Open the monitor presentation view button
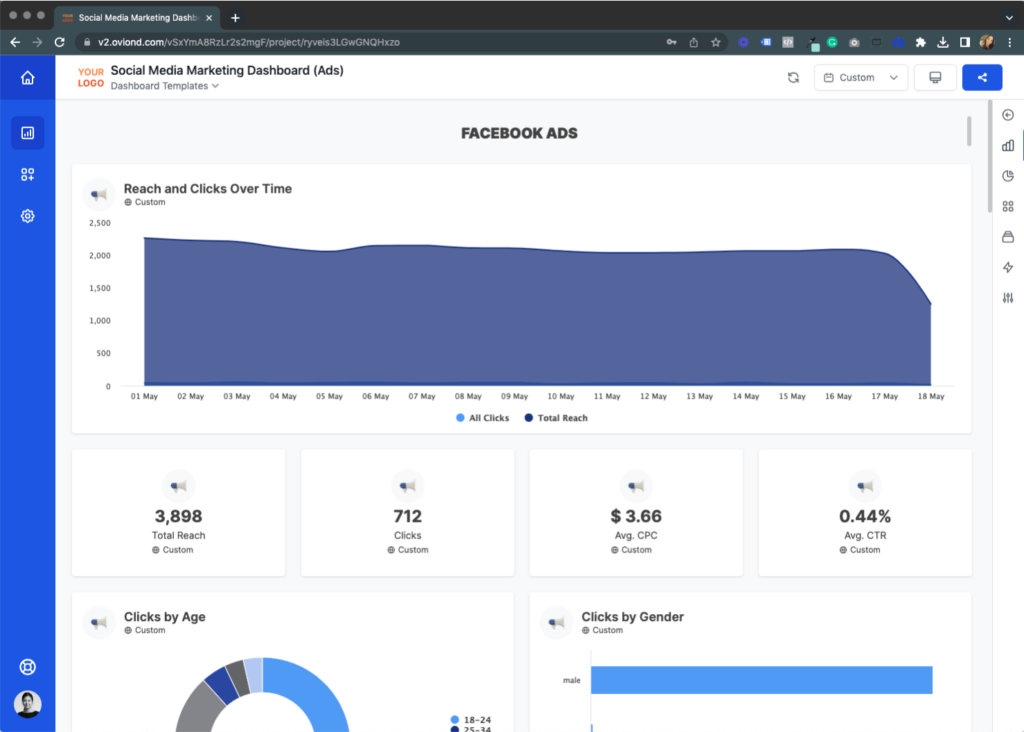This screenshot has height=732, width=1024. 935,78
